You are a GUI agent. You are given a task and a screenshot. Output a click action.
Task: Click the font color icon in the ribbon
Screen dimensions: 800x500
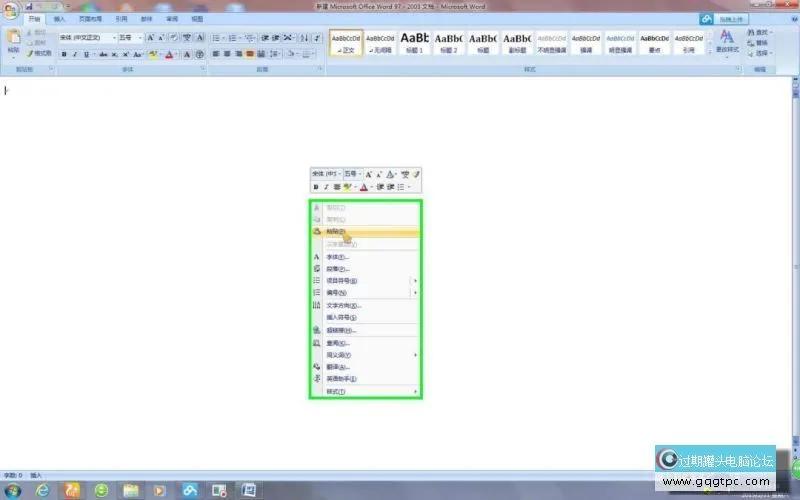(x=170, y=54)
